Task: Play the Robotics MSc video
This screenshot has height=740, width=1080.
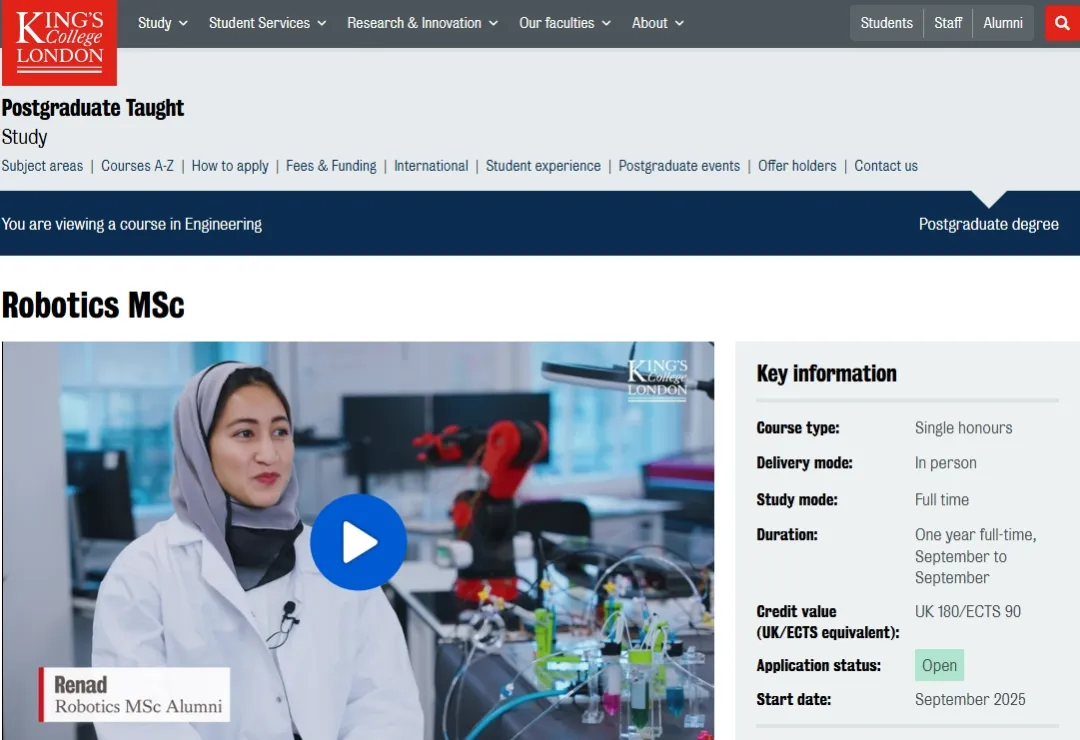Action: pos(358,542)
